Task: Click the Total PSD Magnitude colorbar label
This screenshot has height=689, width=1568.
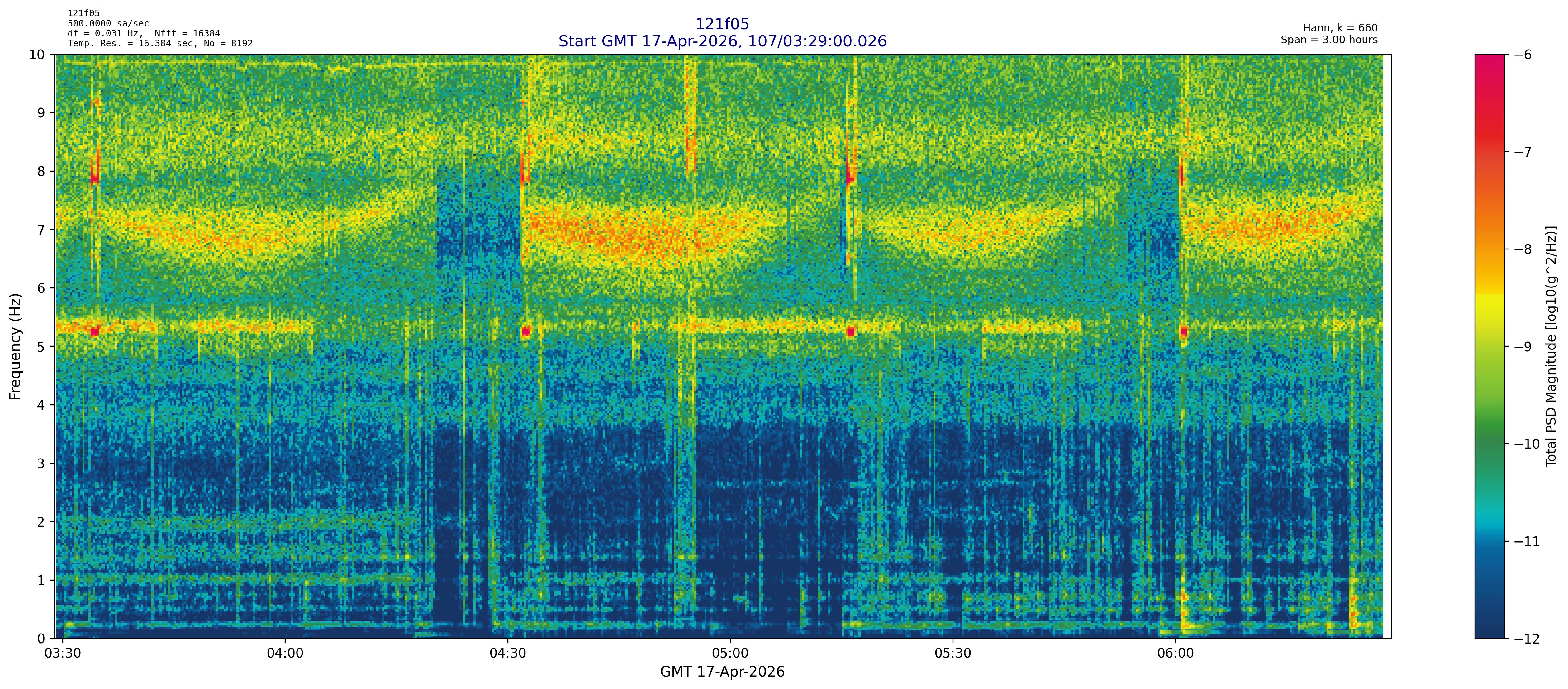Action: [x=1551, y=346]
